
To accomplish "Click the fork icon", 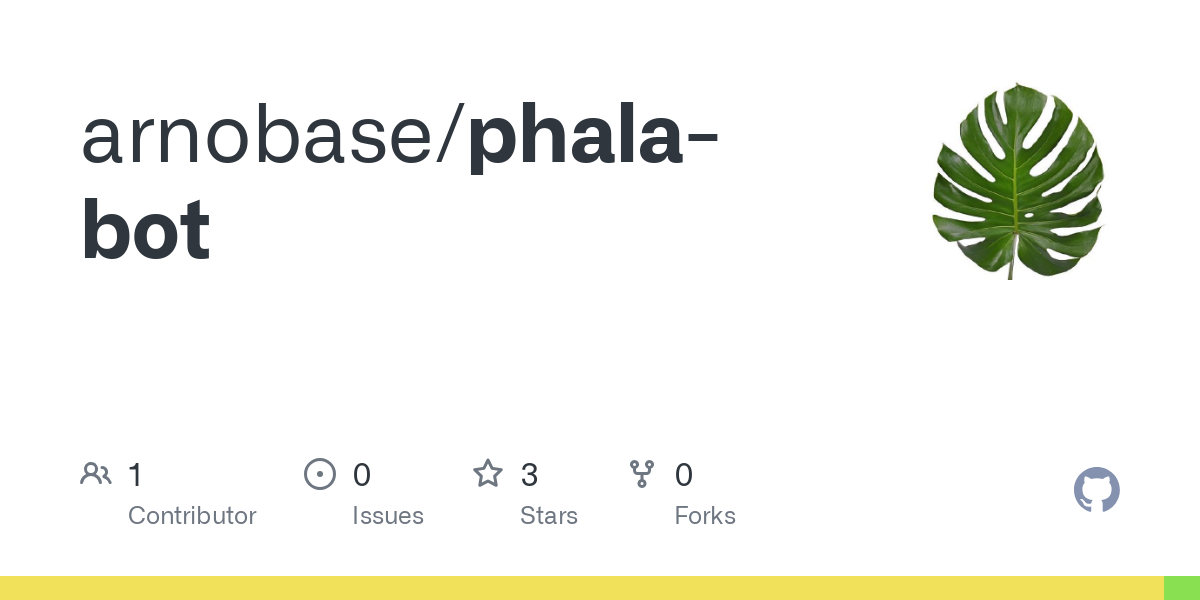I will click(642, 474).
